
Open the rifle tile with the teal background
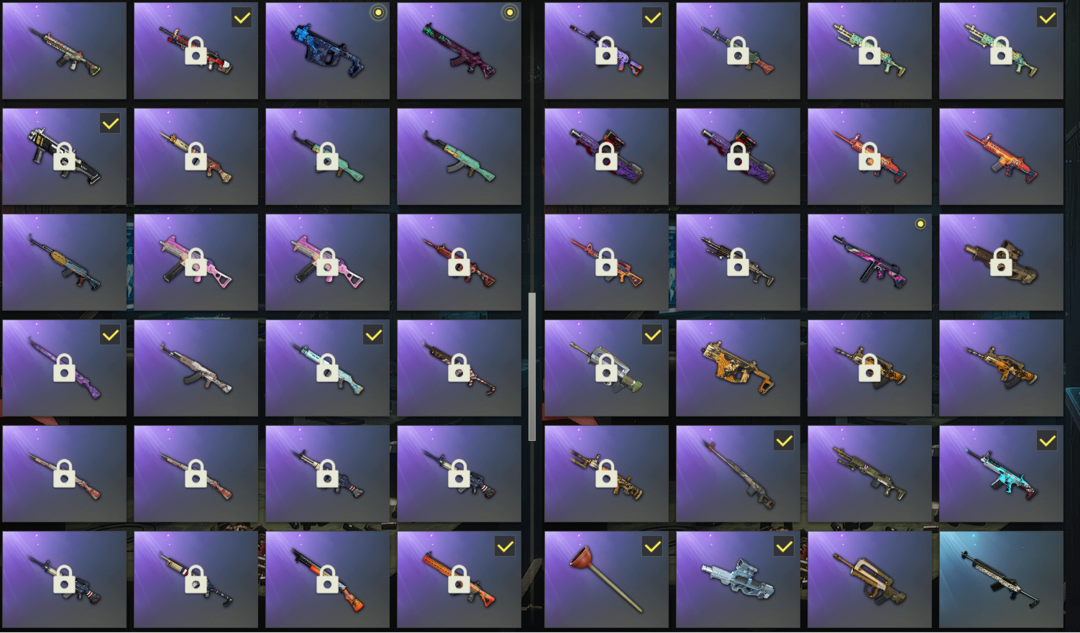pos(1001,579)
